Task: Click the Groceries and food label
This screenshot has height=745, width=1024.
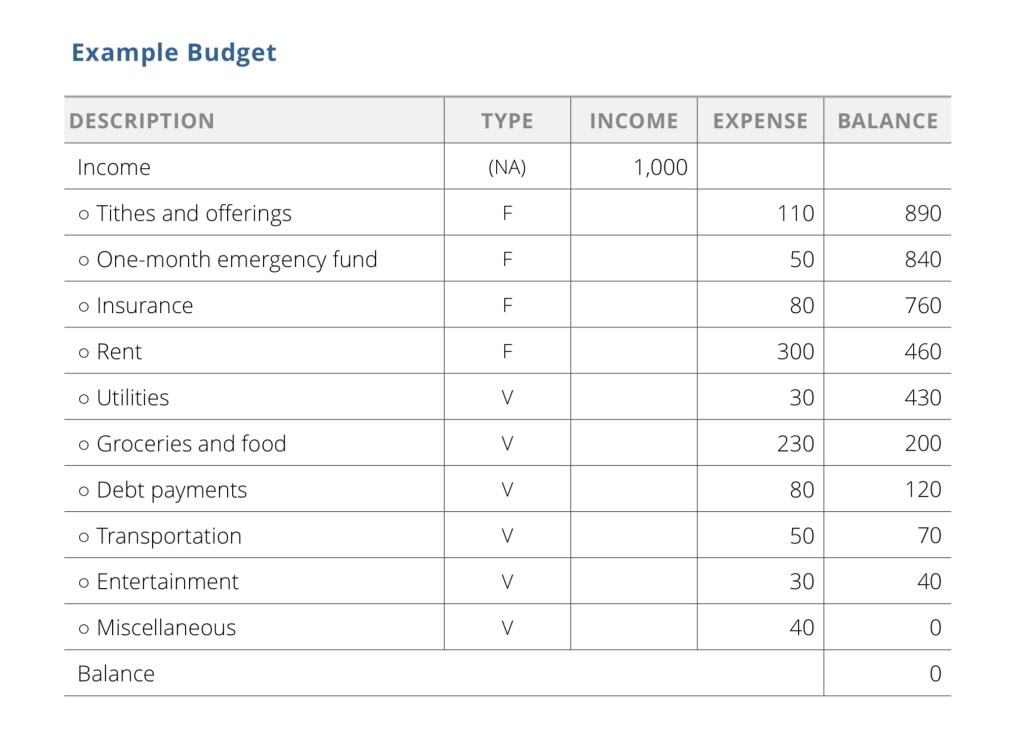Action: [x=190, y=444]
